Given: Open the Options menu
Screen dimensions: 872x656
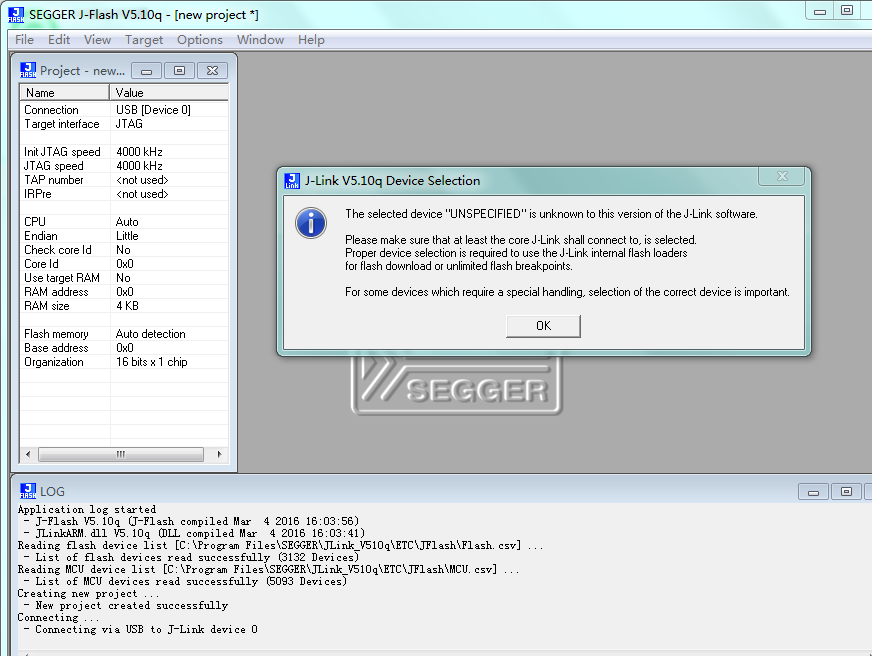Looking at the screenshot, I should coord(200,40).
